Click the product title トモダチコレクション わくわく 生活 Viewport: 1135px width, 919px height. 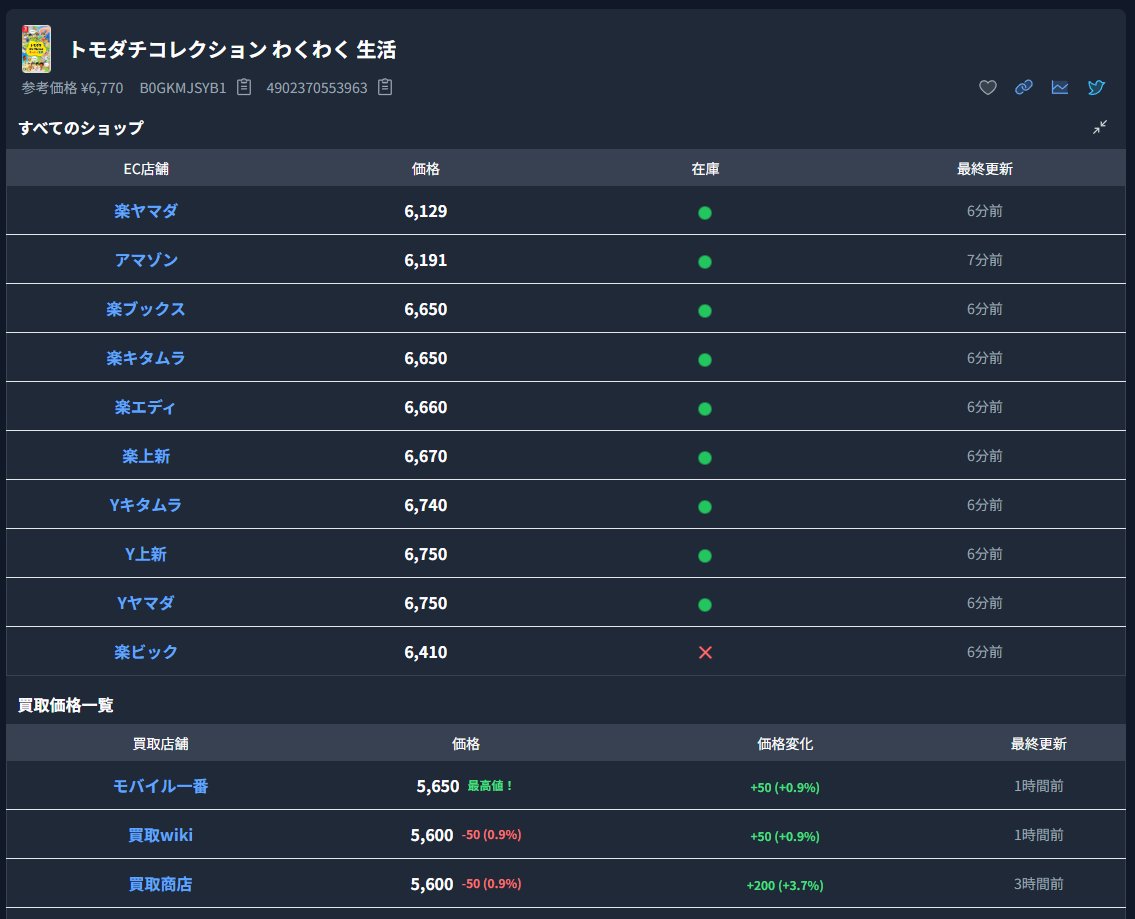[x=232, y=50]
